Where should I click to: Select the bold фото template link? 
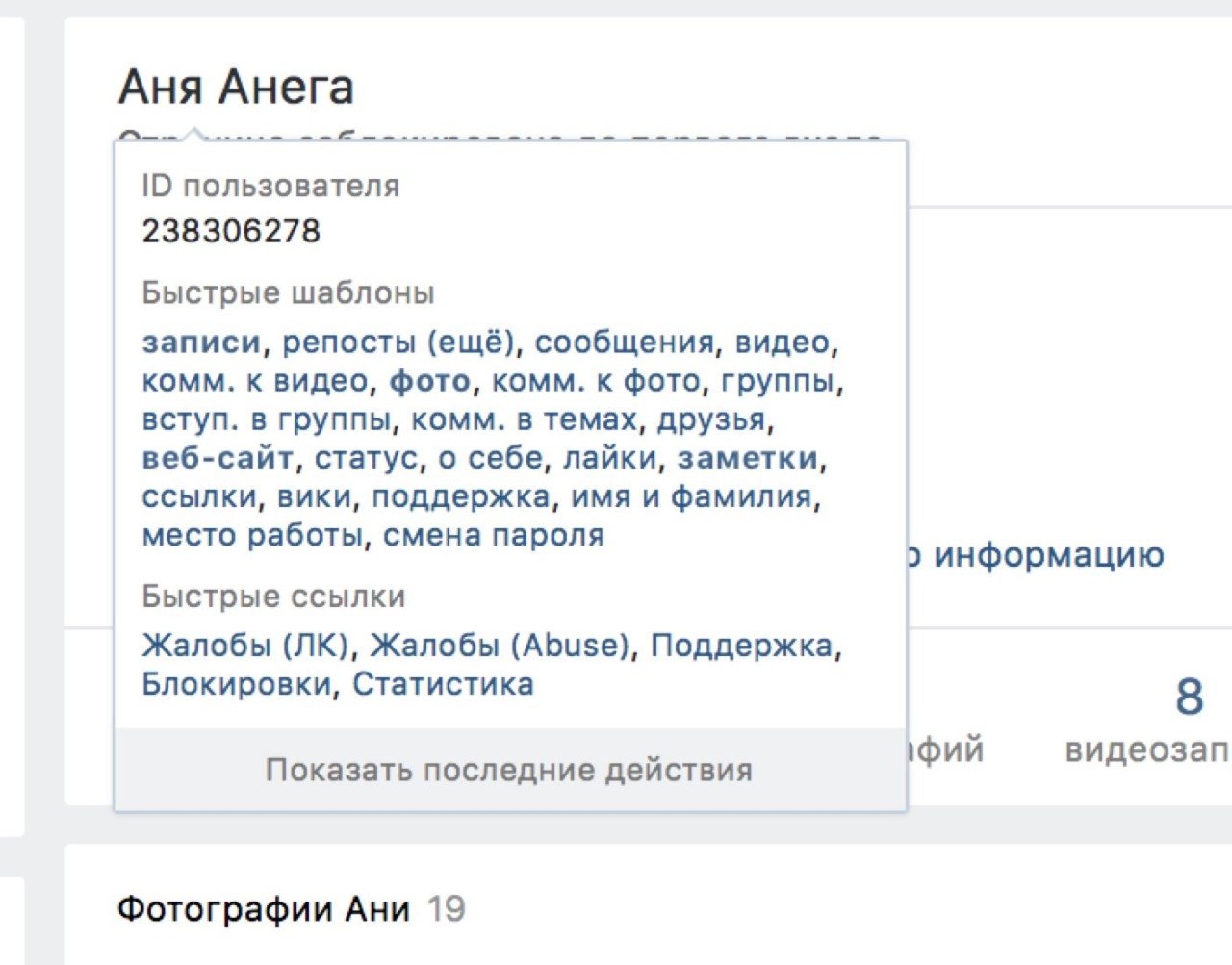tap(429, 382)
